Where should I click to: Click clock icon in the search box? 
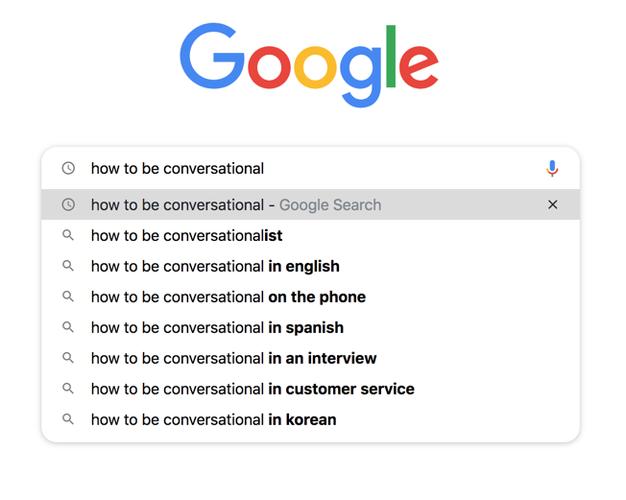pos(68,168)
